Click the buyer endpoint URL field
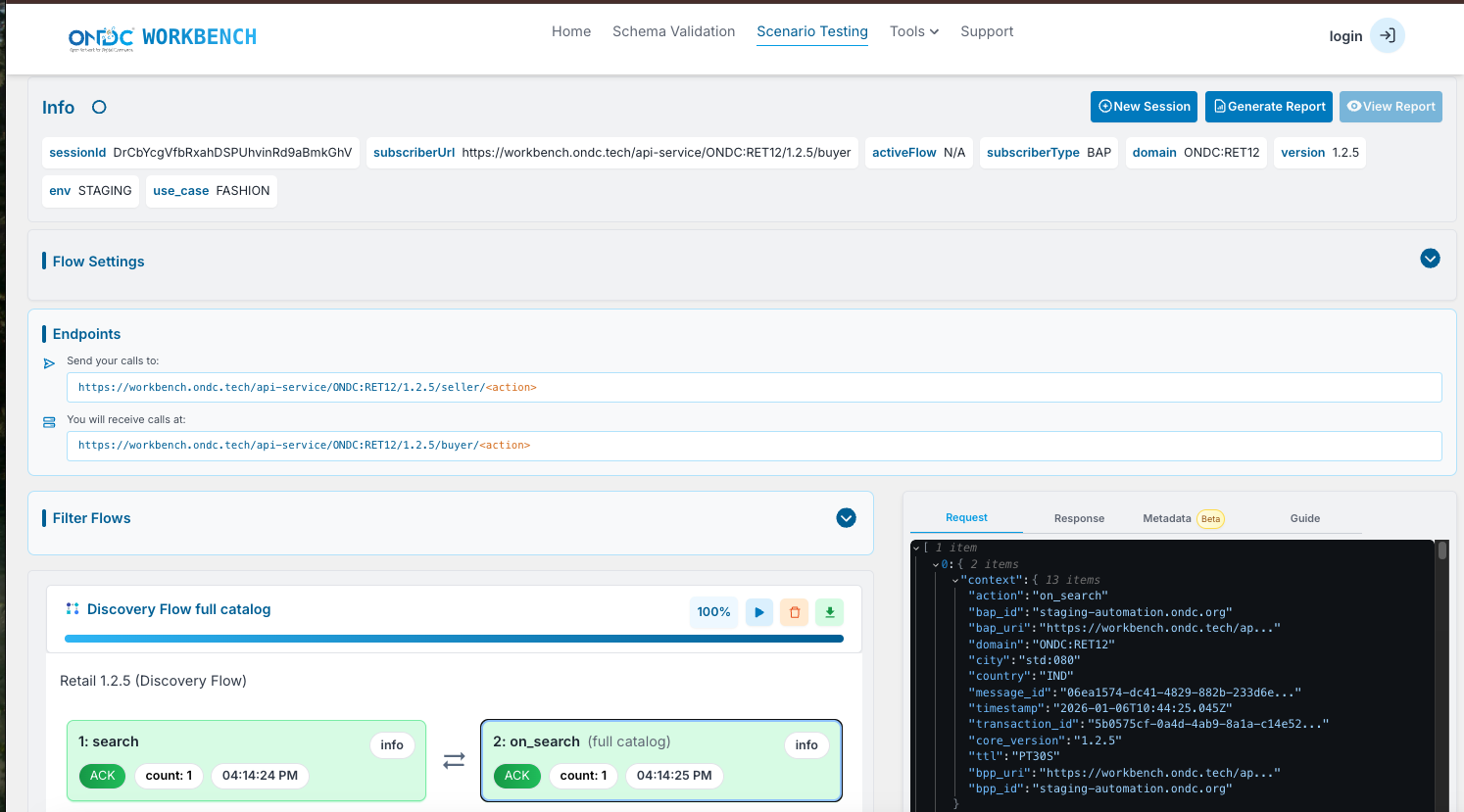This screenshot has height=812, width=1464. (x=754, y=446)
